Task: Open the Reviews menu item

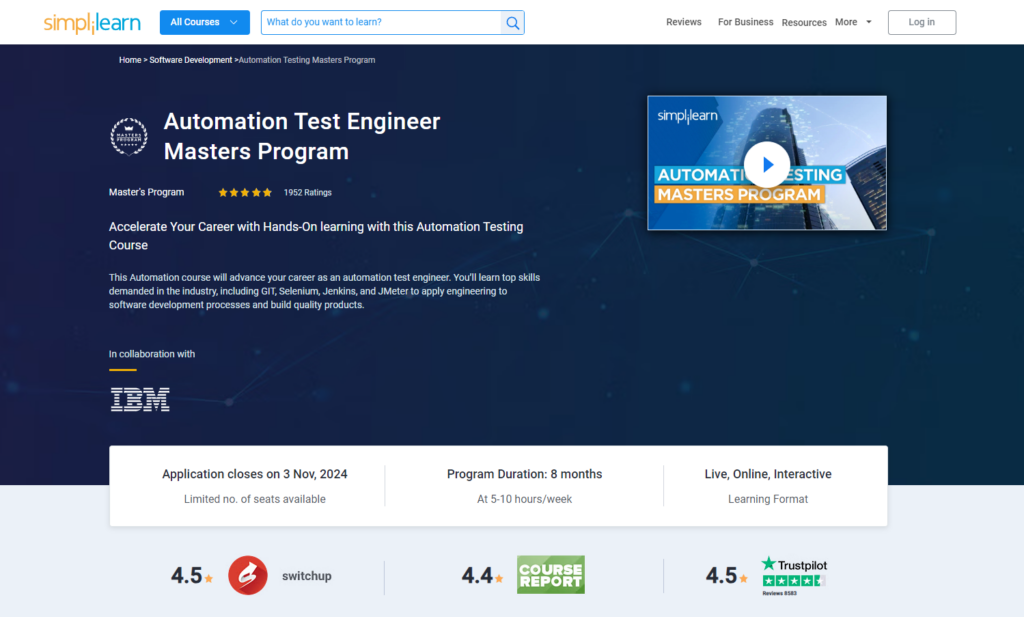Action: (684, 22)
